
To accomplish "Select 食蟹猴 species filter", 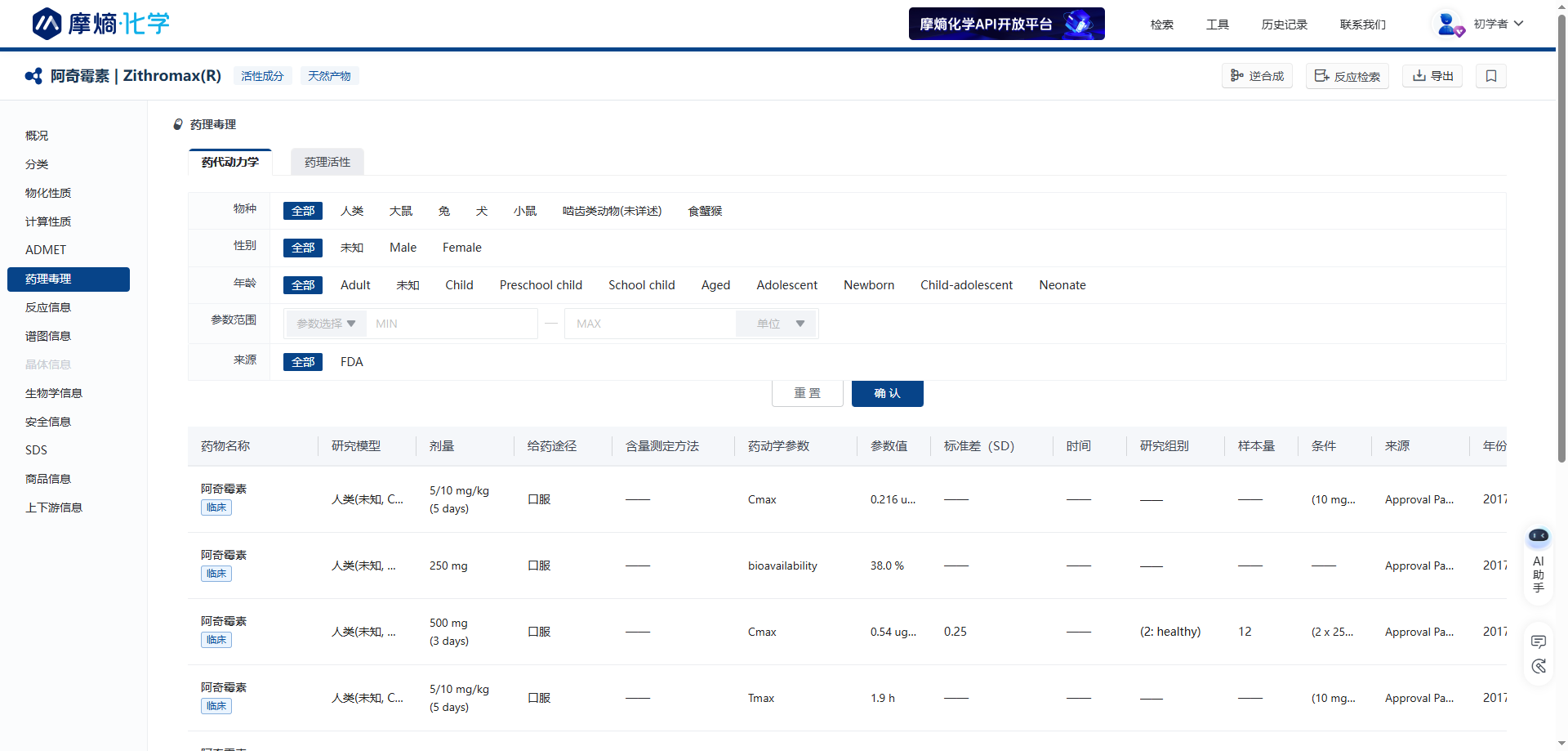I will click(x=706, y=211).
